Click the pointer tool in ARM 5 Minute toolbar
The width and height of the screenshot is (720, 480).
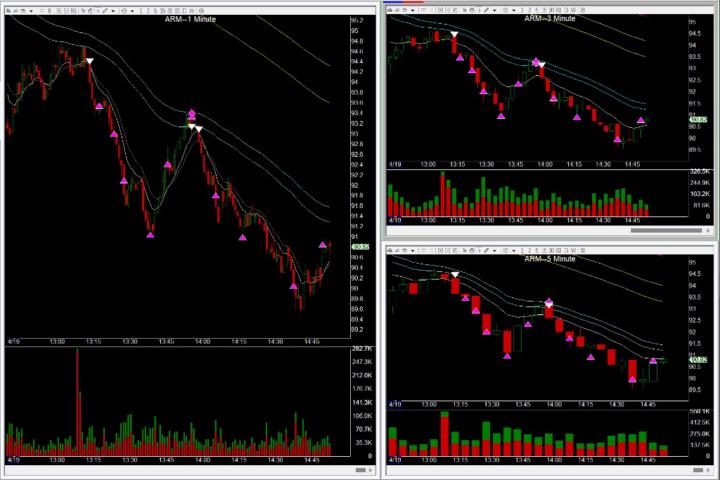(465, 250)
